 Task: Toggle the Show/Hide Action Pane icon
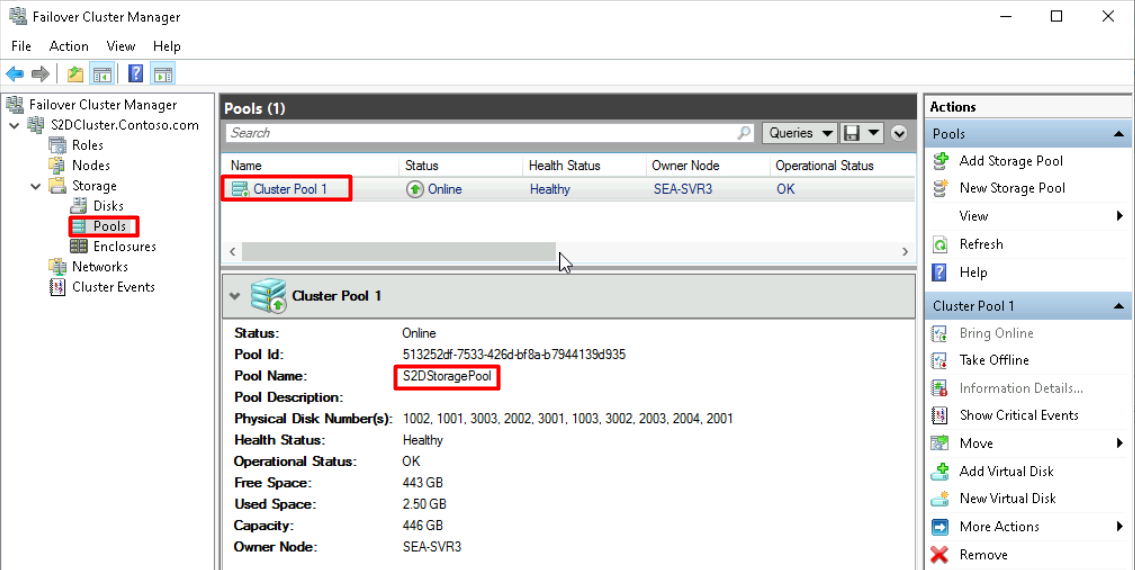coord(163,73)
